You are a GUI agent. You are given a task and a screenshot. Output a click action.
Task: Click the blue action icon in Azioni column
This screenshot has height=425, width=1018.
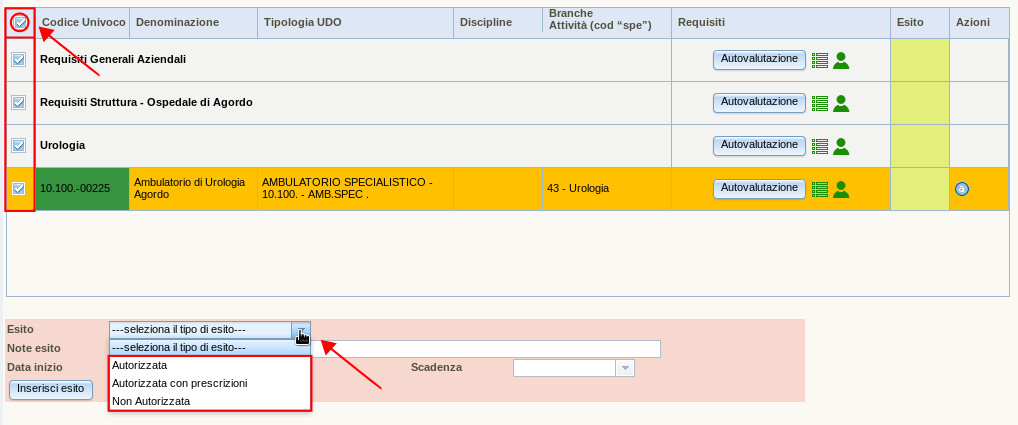(962, 188)
